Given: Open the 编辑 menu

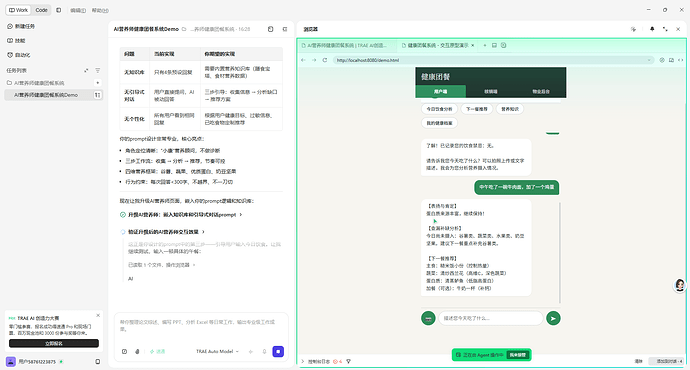Looking at the screenshot, I should pos(78,11).
